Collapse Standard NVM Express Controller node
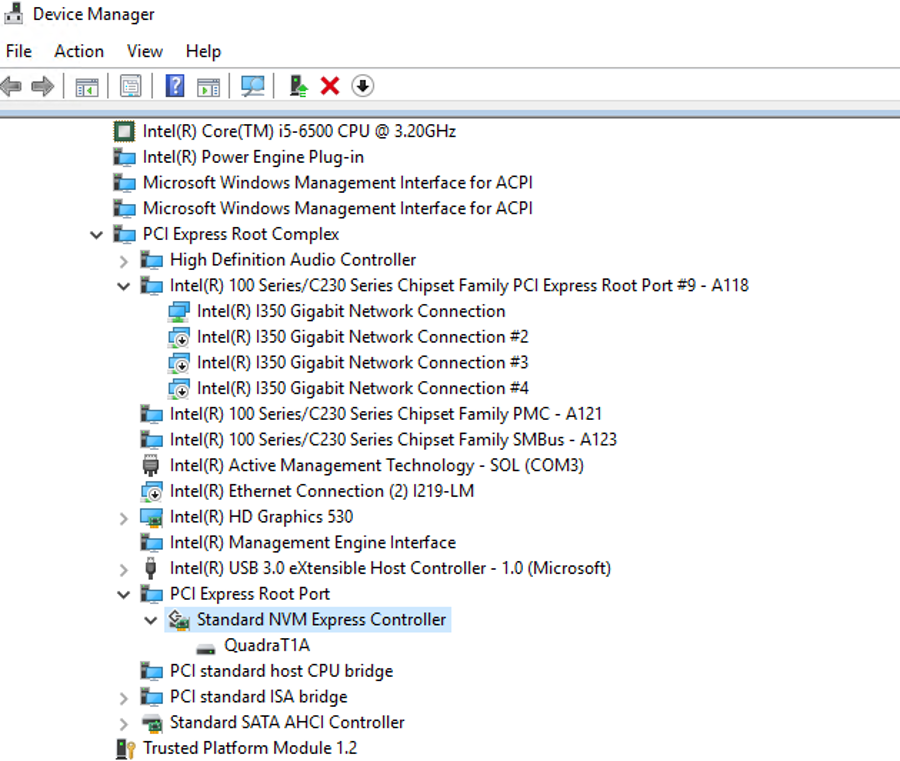The image size is (900, 761). (150, 620)
